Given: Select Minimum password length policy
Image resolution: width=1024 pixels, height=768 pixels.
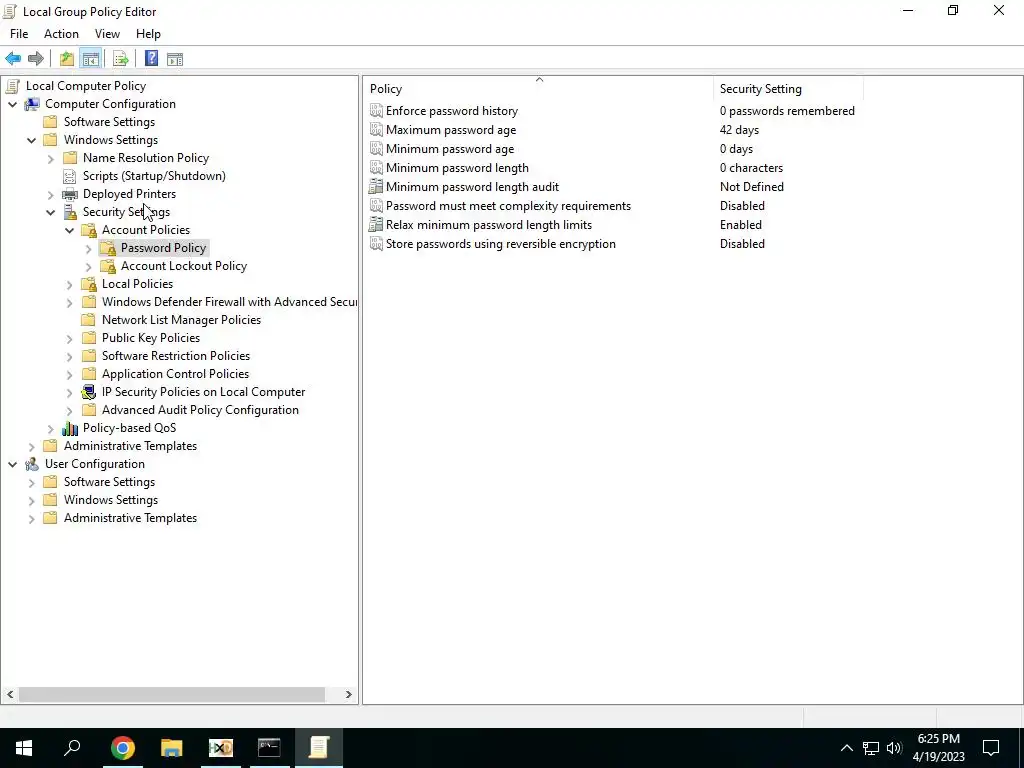Looking at the screenshot, I should point(457,168).
